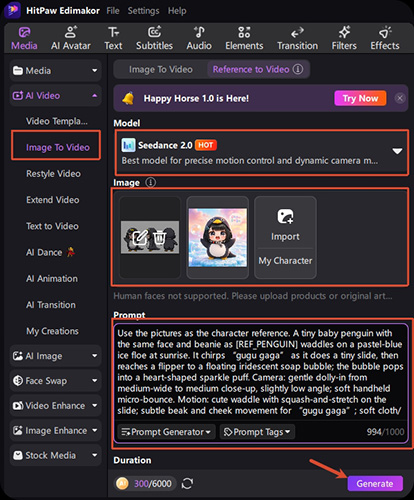Open the Prompt Generator dropdown
Viewport: 414px width, 500px height.
point(166,432)
